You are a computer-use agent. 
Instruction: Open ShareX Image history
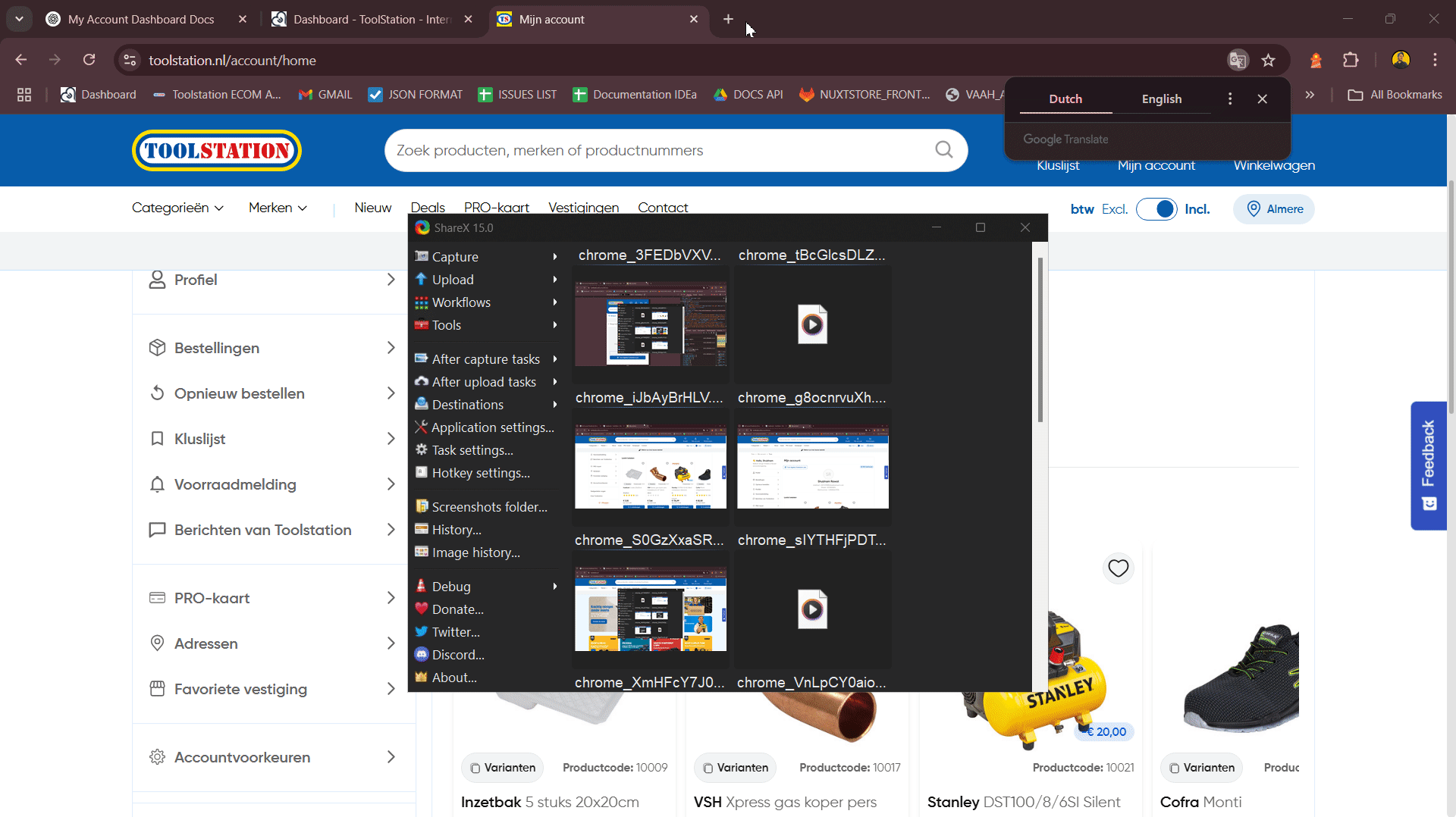(x=475, y=552)
